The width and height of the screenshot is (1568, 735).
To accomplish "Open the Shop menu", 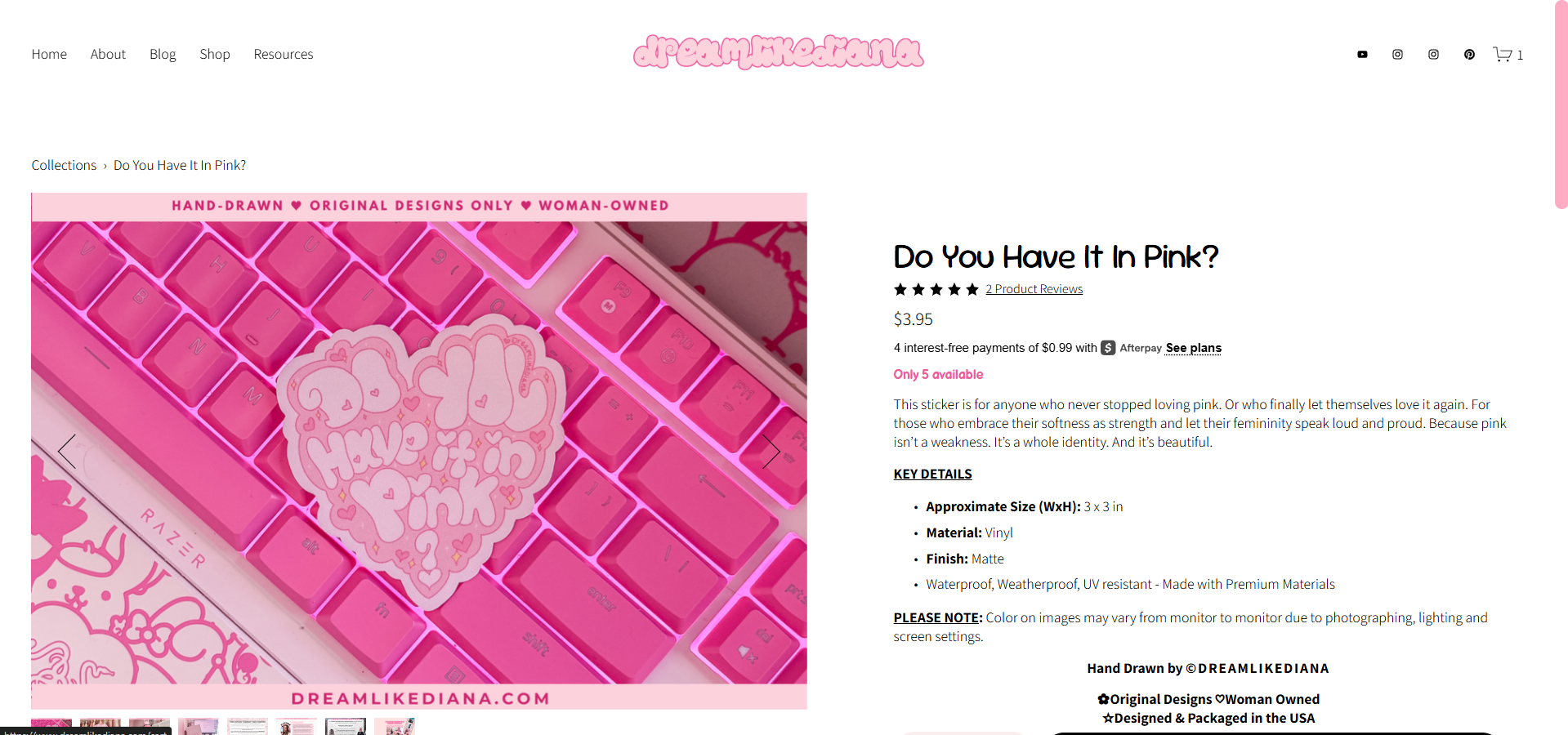I will [x=215, y=54].
